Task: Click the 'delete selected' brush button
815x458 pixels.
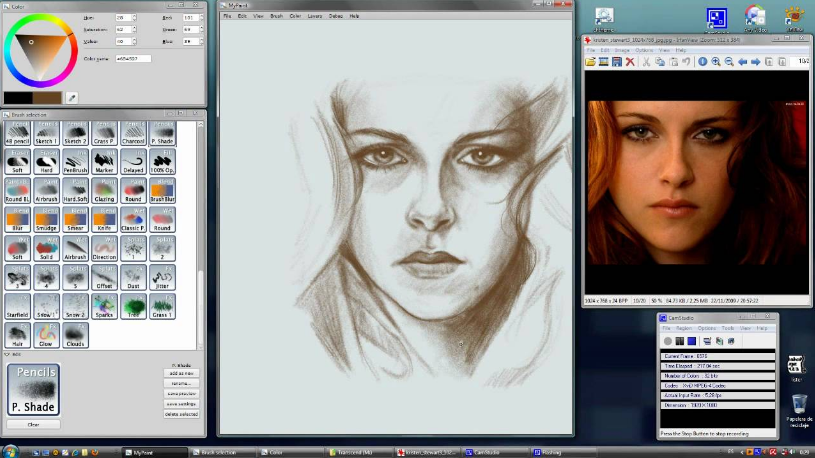Action: click(x=181, y=414)
